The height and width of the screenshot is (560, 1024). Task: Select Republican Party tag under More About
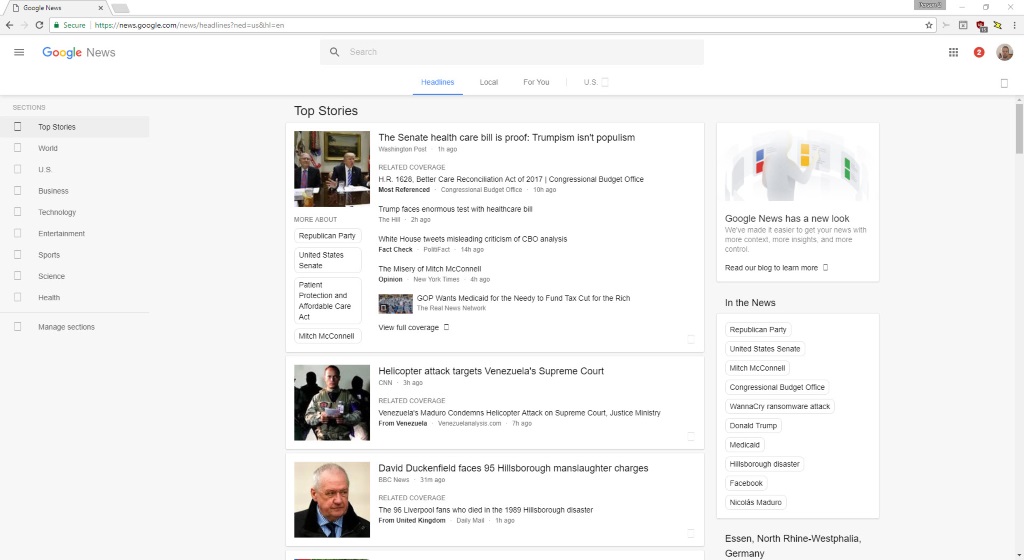[x=327, y=236]
